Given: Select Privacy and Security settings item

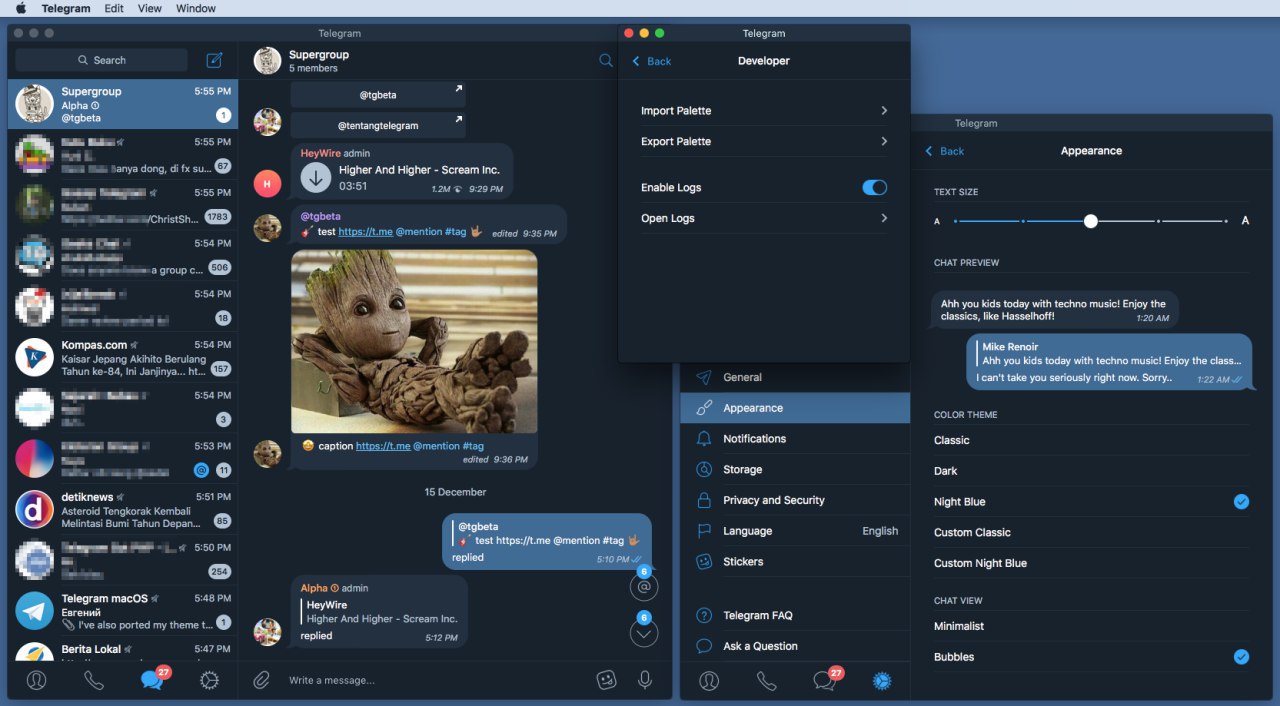Looking at the screenshot, I should click(773, 500).
